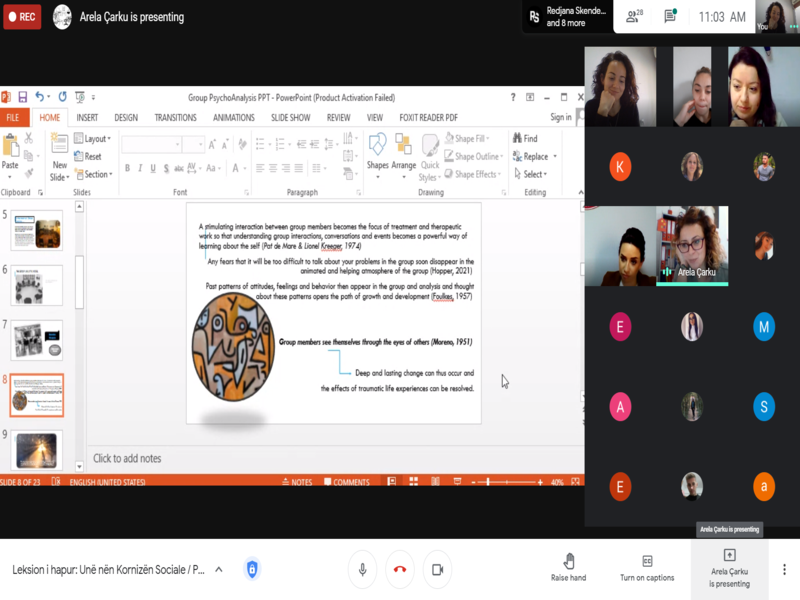Open the SLIDE SHOW ribbon tab
This screenshot has width=800, height=600.
[x=290, y=117]
